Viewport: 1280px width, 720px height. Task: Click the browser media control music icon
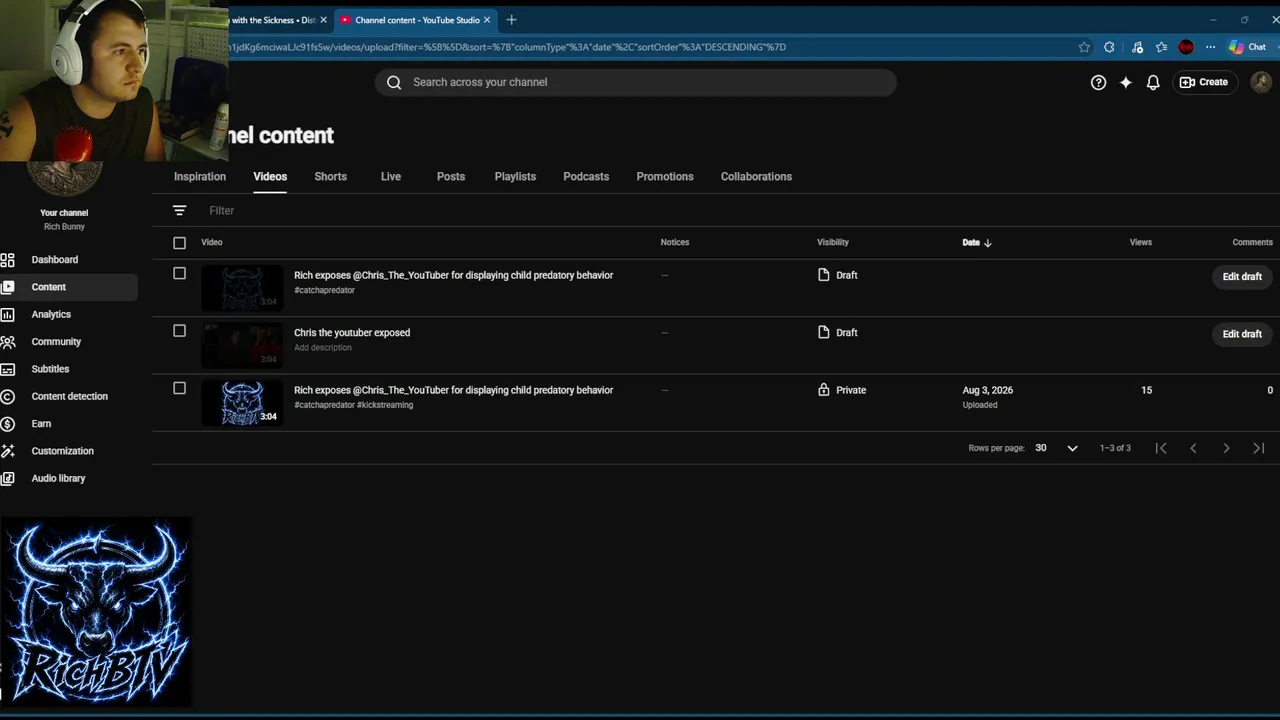point(1137,47)
